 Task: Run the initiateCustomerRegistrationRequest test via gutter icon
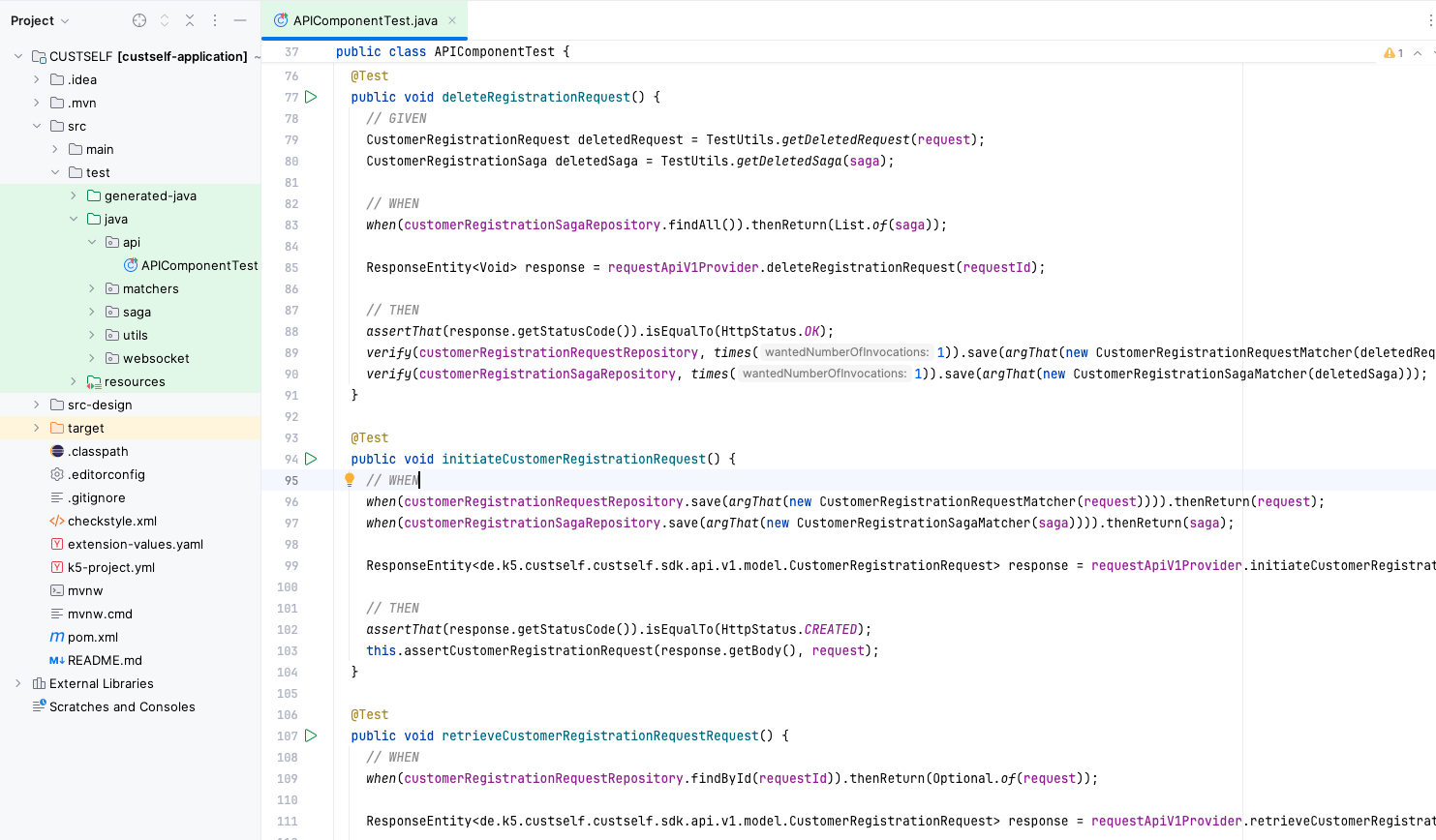tap(311, 459)
